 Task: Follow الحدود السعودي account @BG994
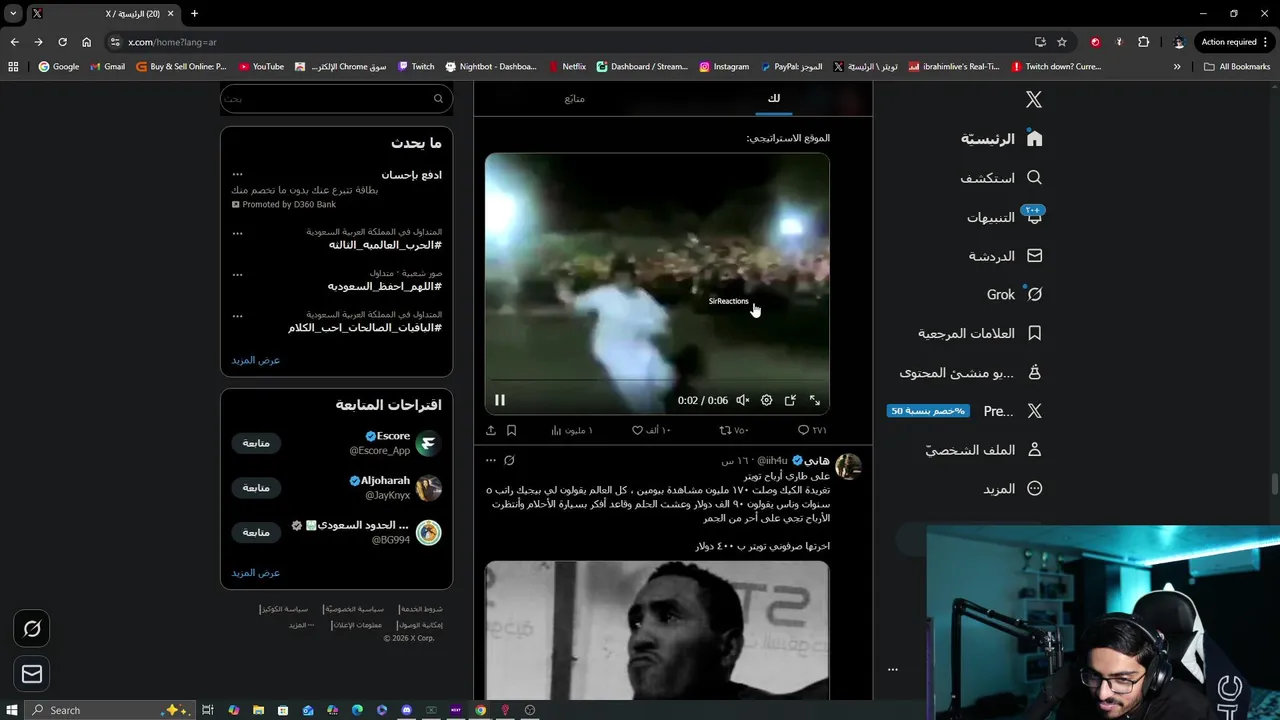(x=256, y=532)
